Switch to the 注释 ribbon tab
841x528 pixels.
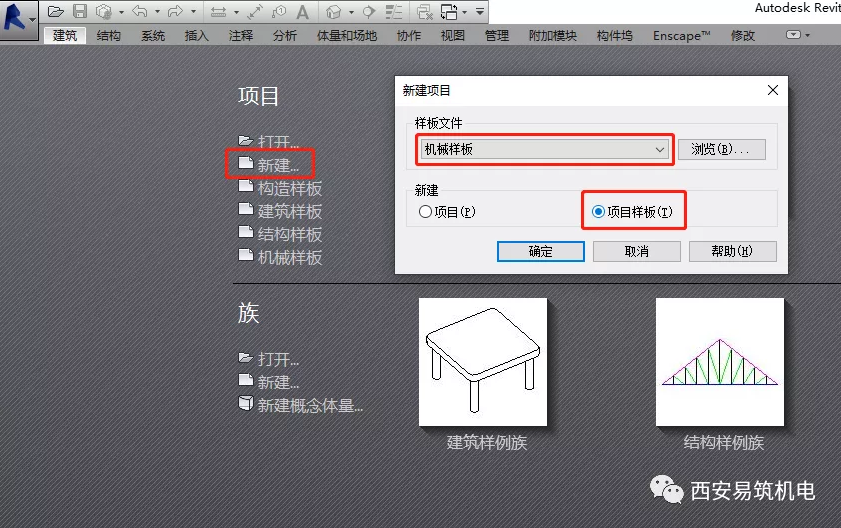coord(241,35)
